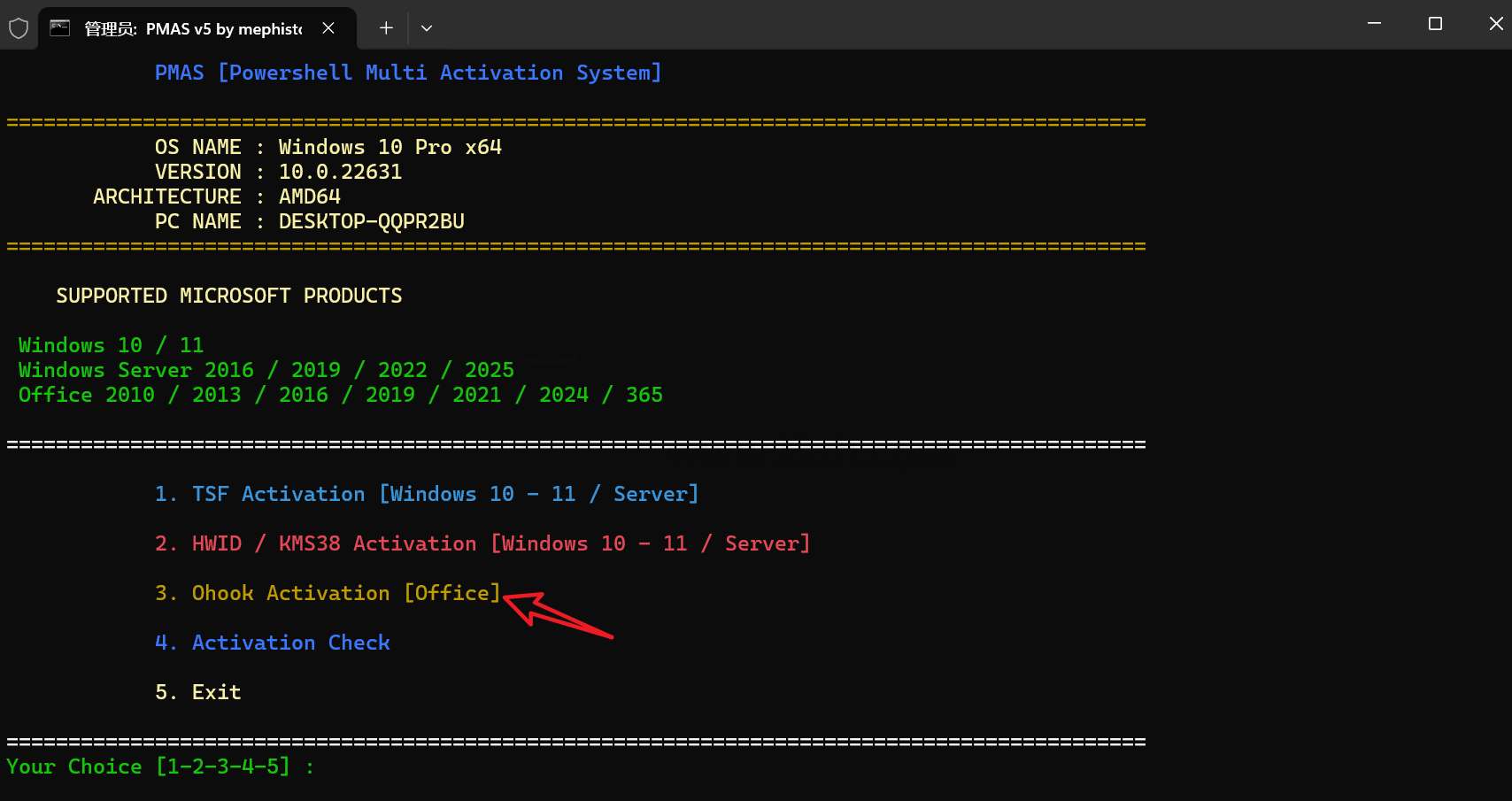Viewport: 1512px width, 801px height.
Task: Maximize the terminal window
Action: pyautogui.click(x=1435, y=24)
